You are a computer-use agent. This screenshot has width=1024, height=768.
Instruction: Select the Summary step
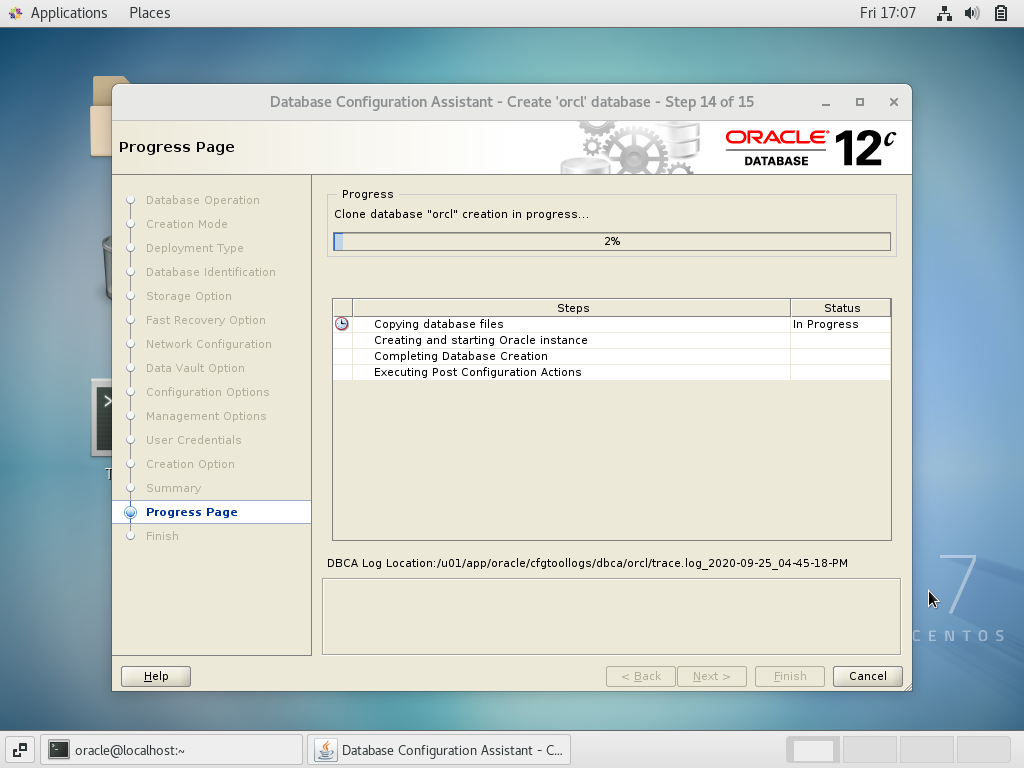173,488
